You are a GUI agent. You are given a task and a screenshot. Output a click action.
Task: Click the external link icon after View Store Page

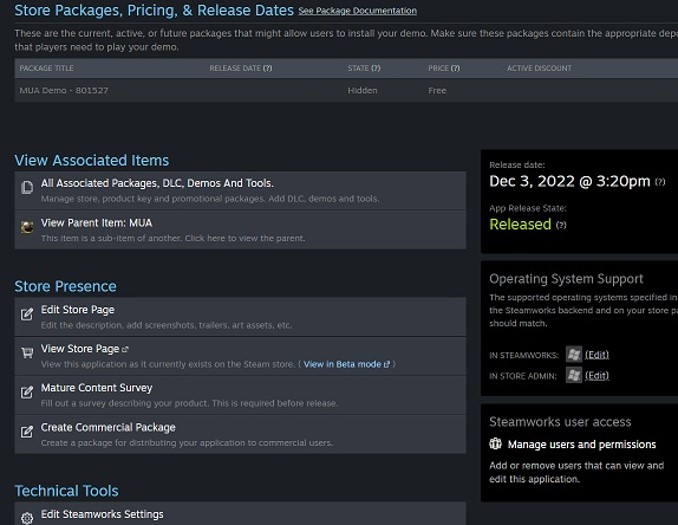125,349
